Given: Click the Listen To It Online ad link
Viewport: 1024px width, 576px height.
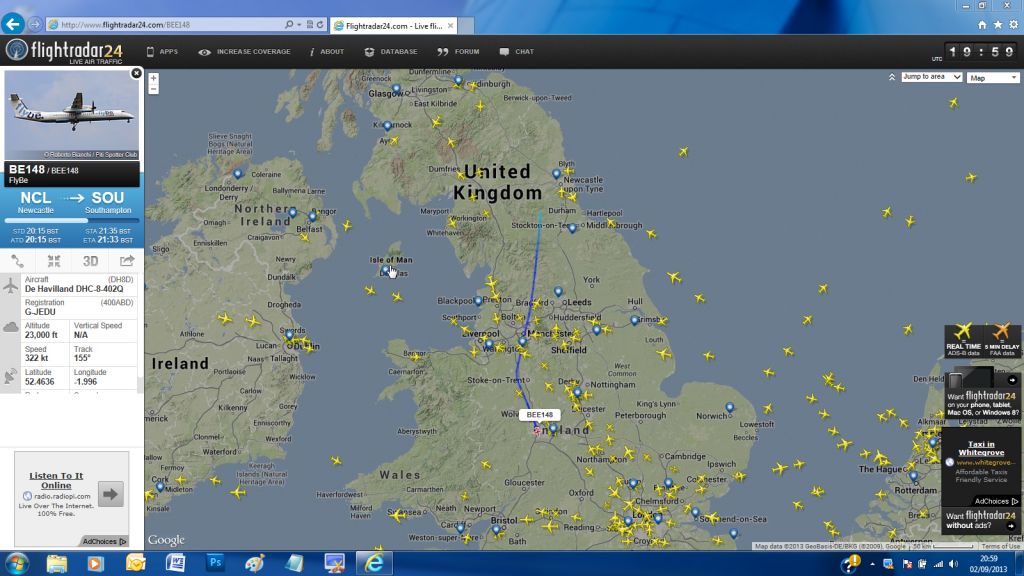Looking at the screenshot, I should point(56,481).
